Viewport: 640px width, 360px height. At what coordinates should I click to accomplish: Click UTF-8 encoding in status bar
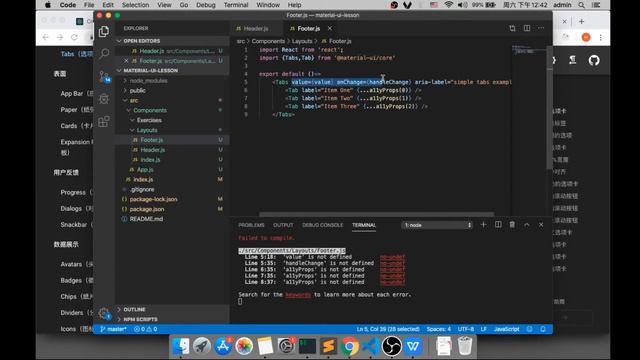click(x=466, y=329)
